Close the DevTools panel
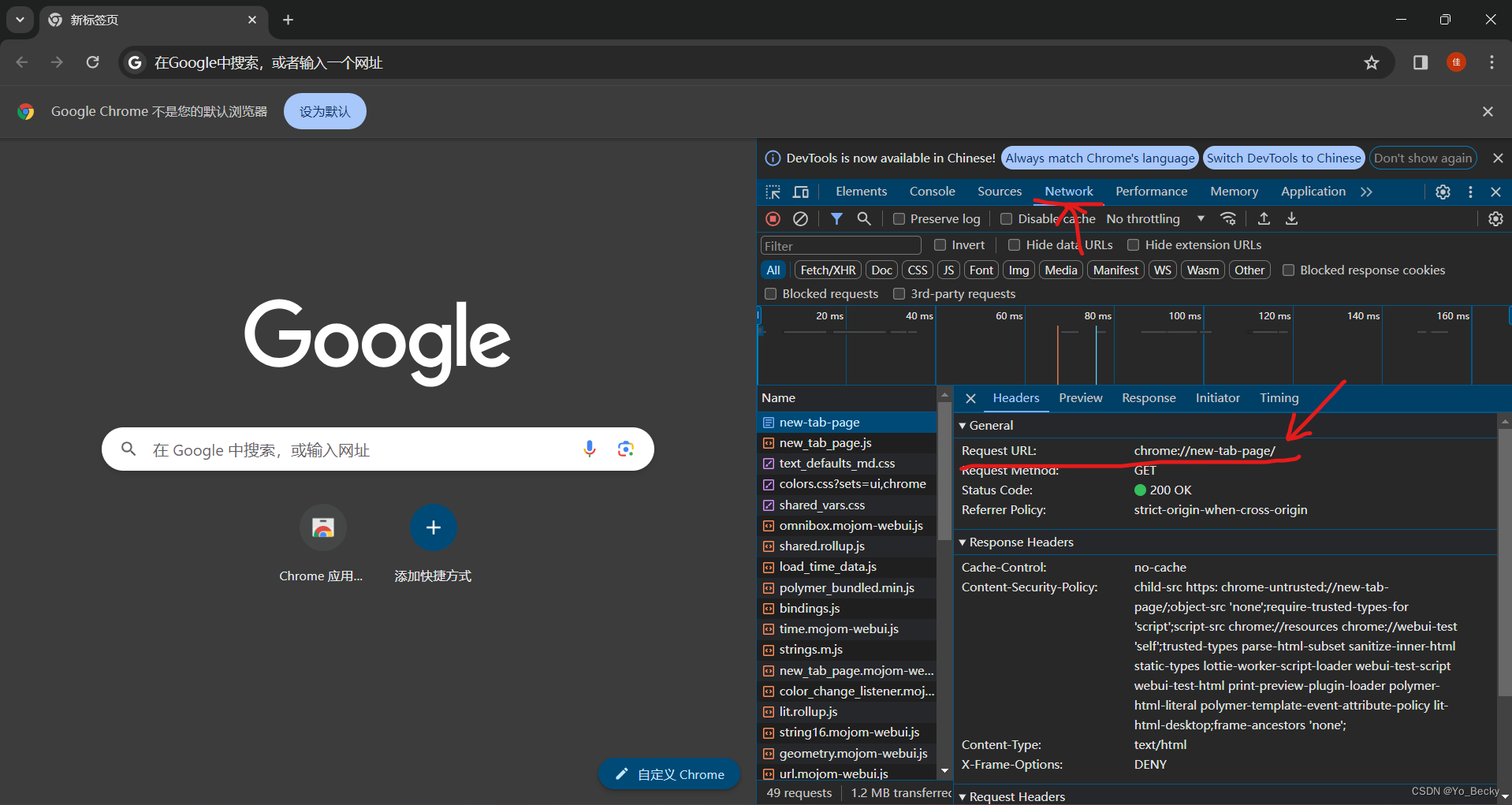Viewport: 1512px width, 805px height. coord(1495,192)
